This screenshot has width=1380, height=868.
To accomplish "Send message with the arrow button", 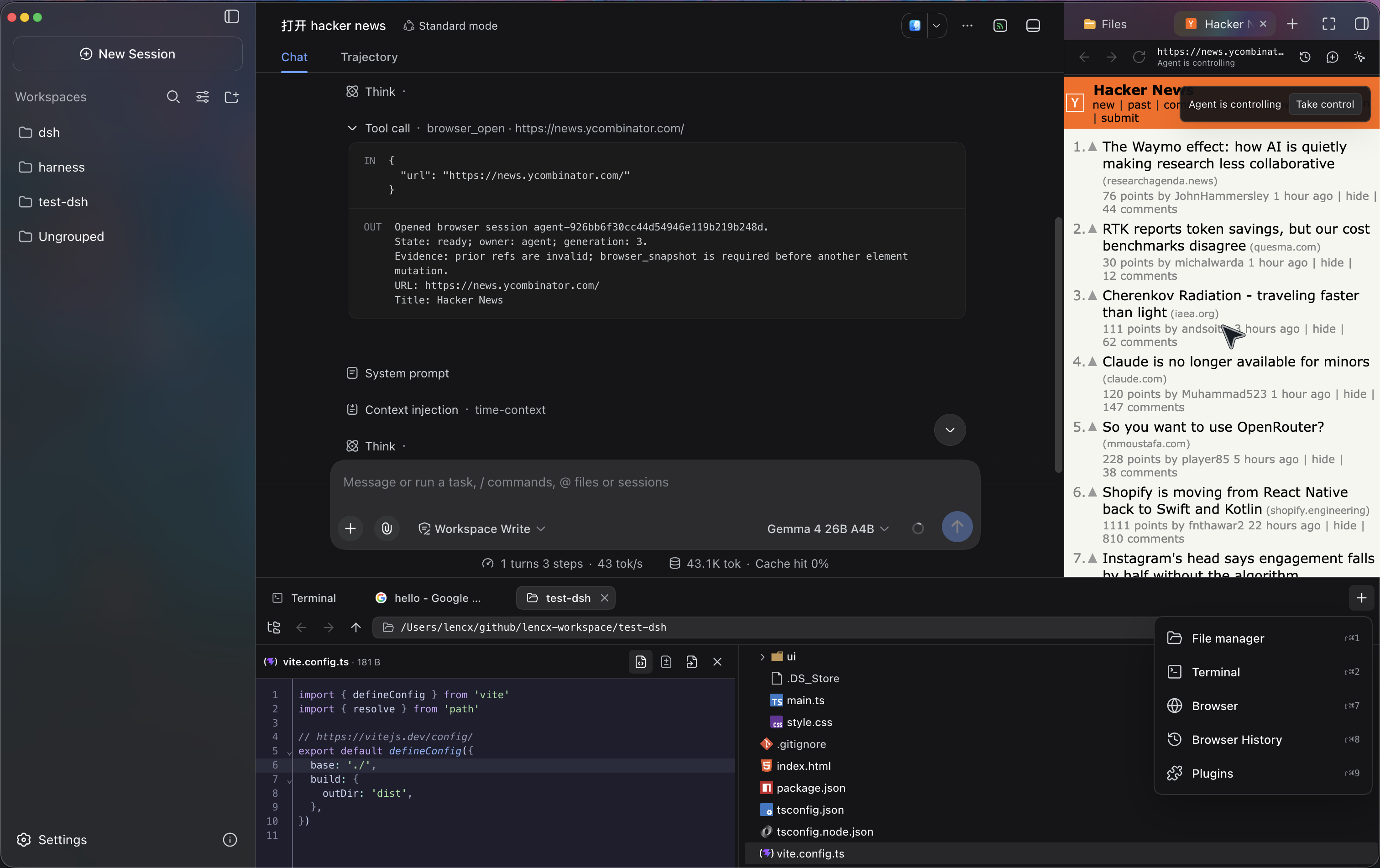I will pyautogui.click(x=957, y=527).
